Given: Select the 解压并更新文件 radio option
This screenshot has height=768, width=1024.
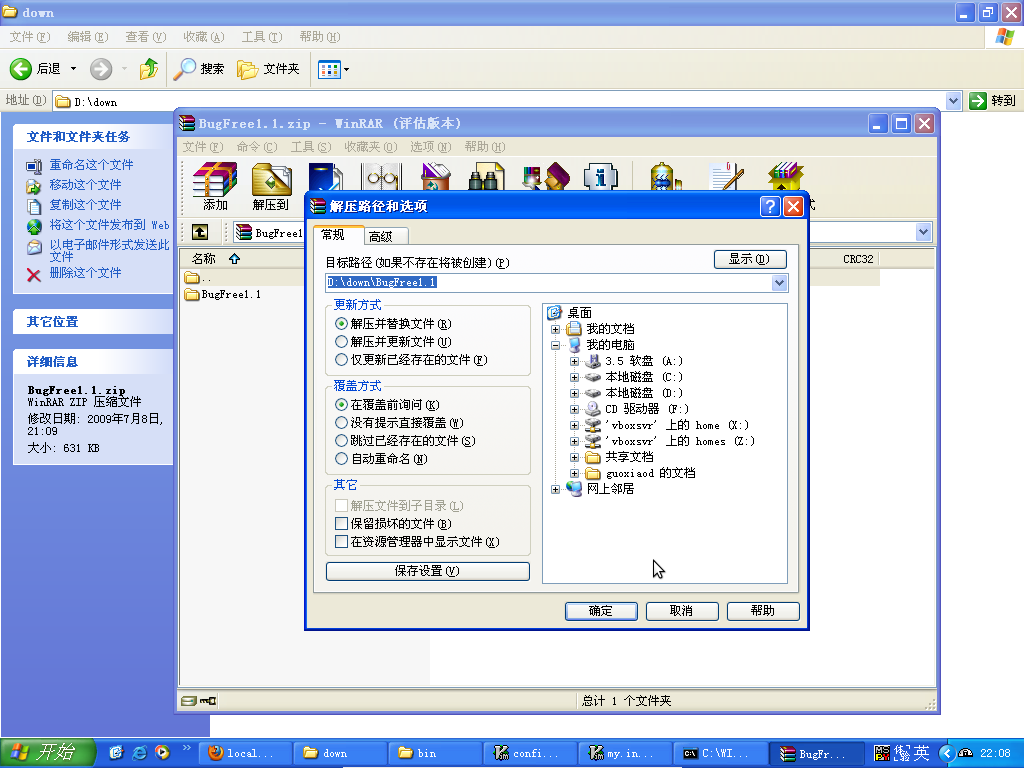Looking at the screenshot, I should 341,342.
